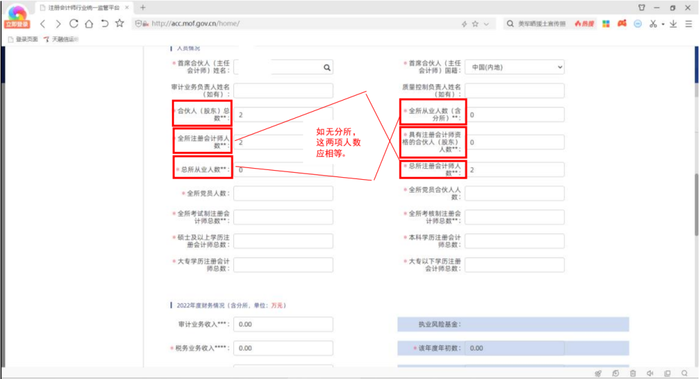Click the 全所党员合伙人人数 input field
The width and height of the screenshot is (700, 379).
515,193
